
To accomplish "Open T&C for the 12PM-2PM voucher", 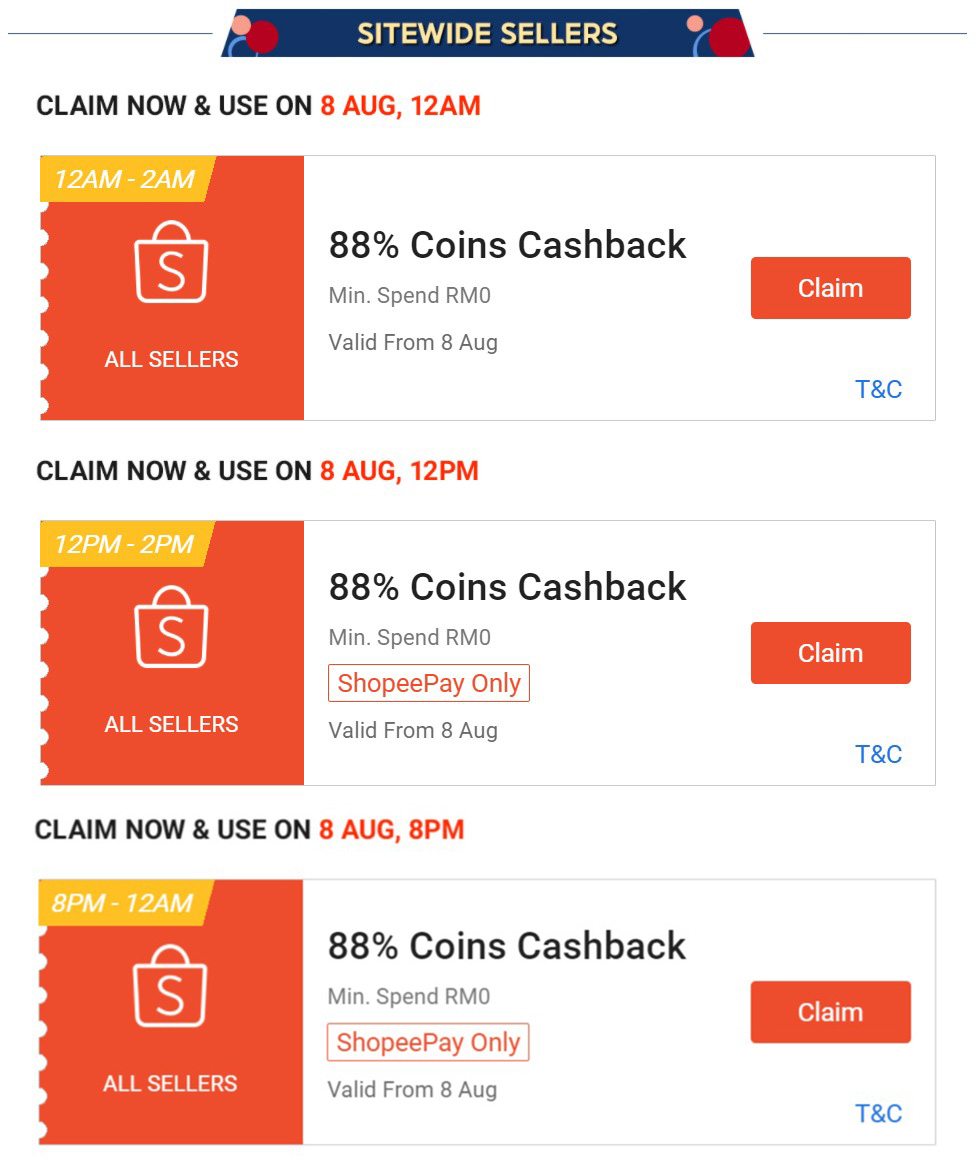I will coord(878,754).
